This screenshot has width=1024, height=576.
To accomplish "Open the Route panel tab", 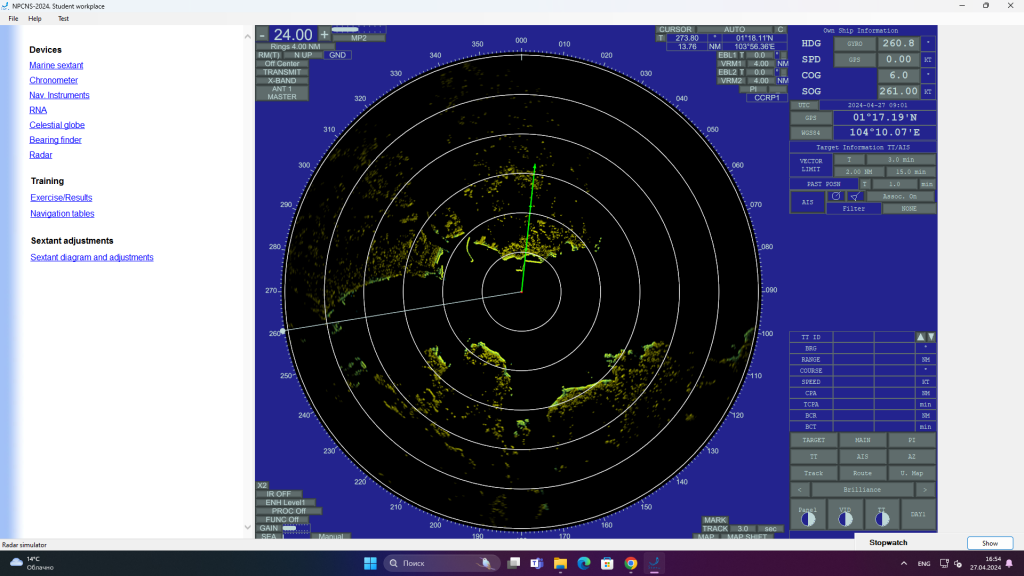I will coord(863,473).
